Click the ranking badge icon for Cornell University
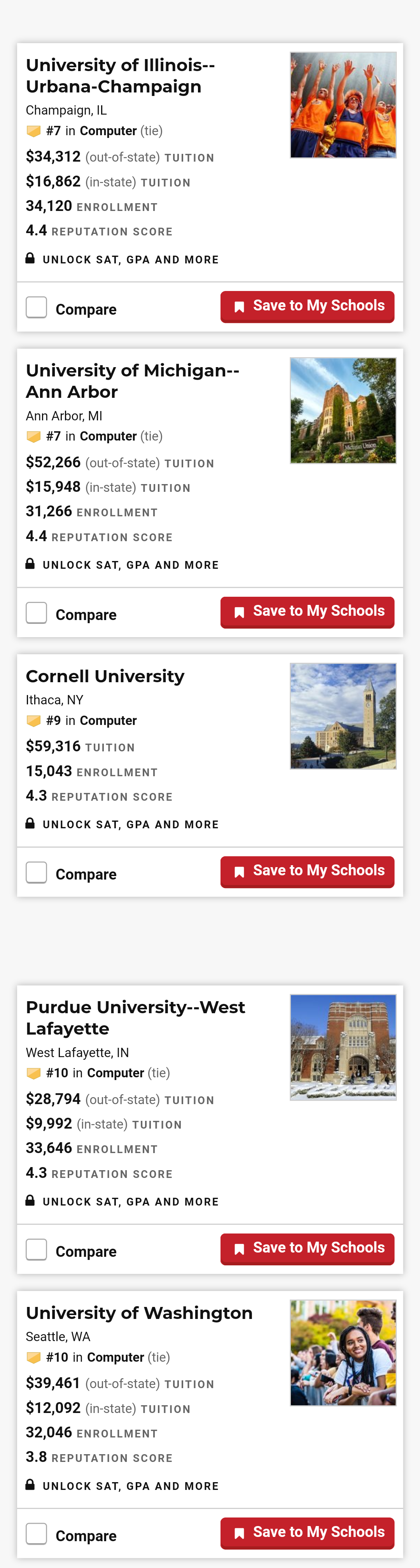420x1568 pixels. click(33, 721)
